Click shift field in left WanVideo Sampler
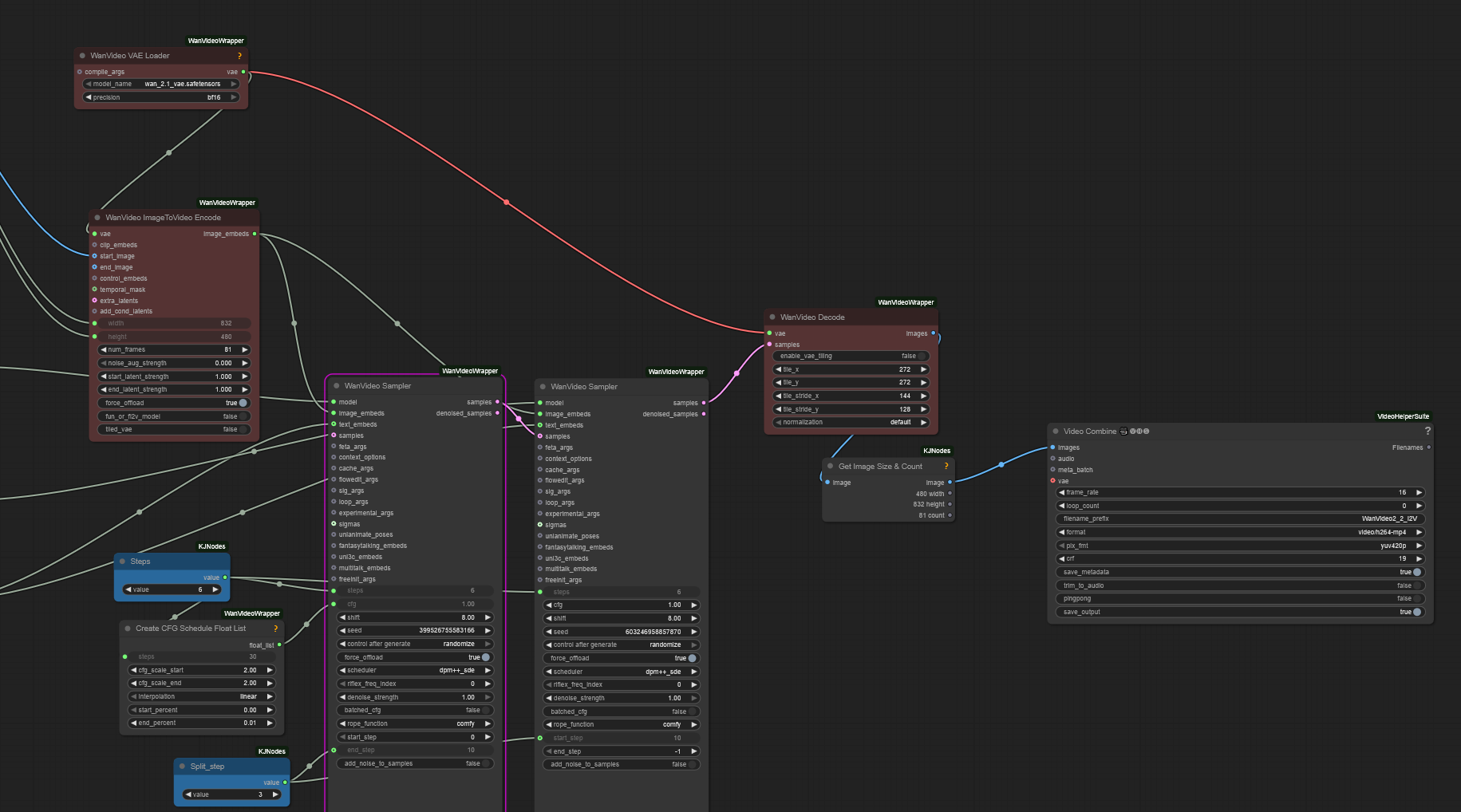The height and width of the screenshot is (812, 1461). [415, 617]
